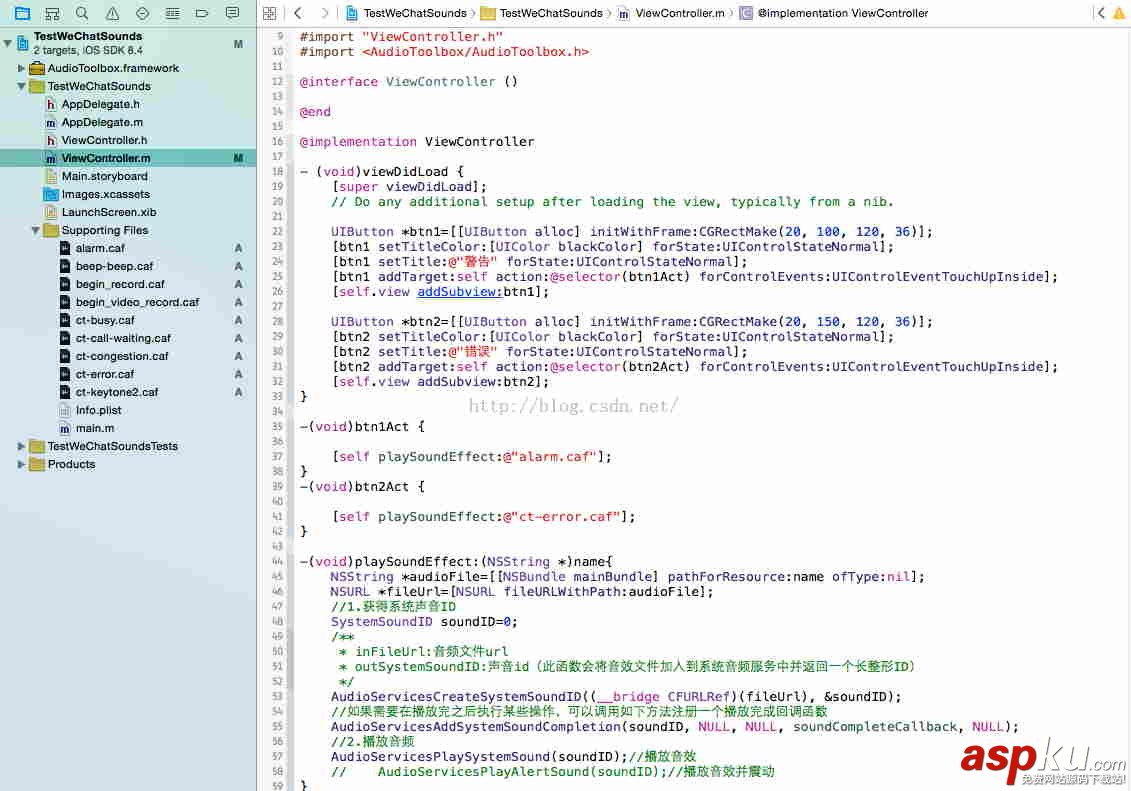
Task: Click line number 44 in gutter
Action: pos(278,562)
